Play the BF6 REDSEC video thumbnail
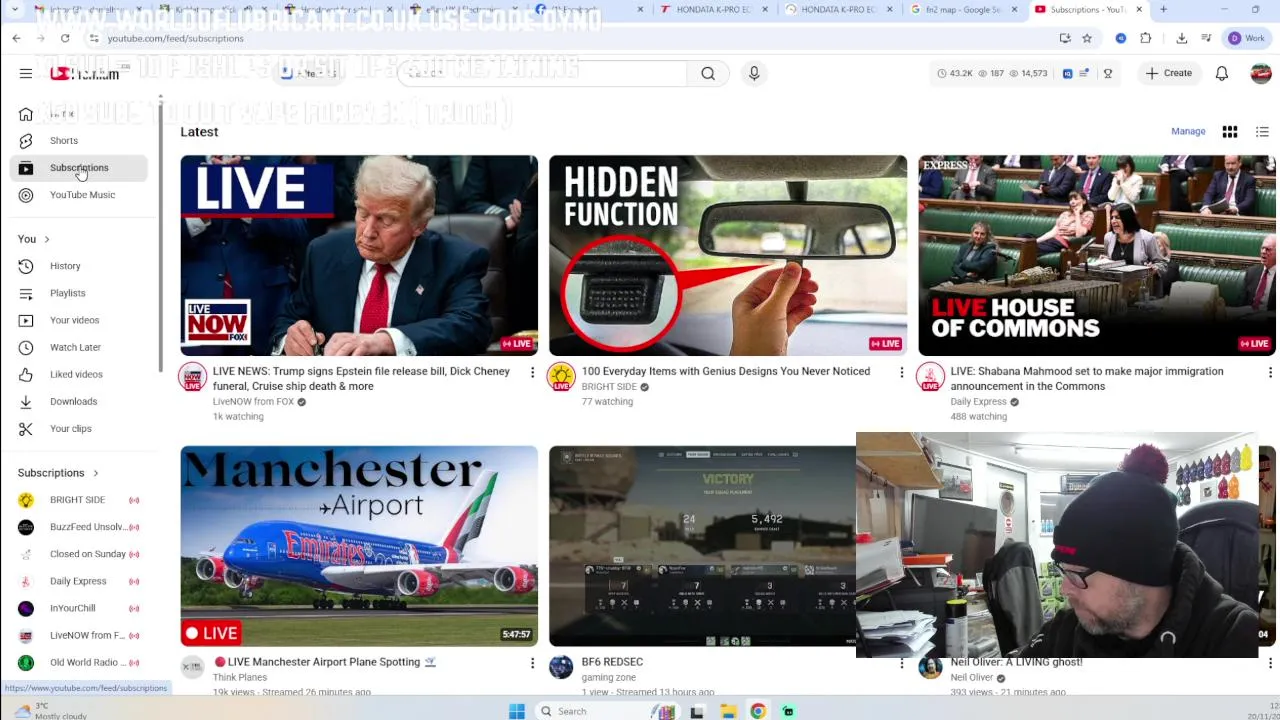This screenshot has height=720, width=1280. [702, 546]
